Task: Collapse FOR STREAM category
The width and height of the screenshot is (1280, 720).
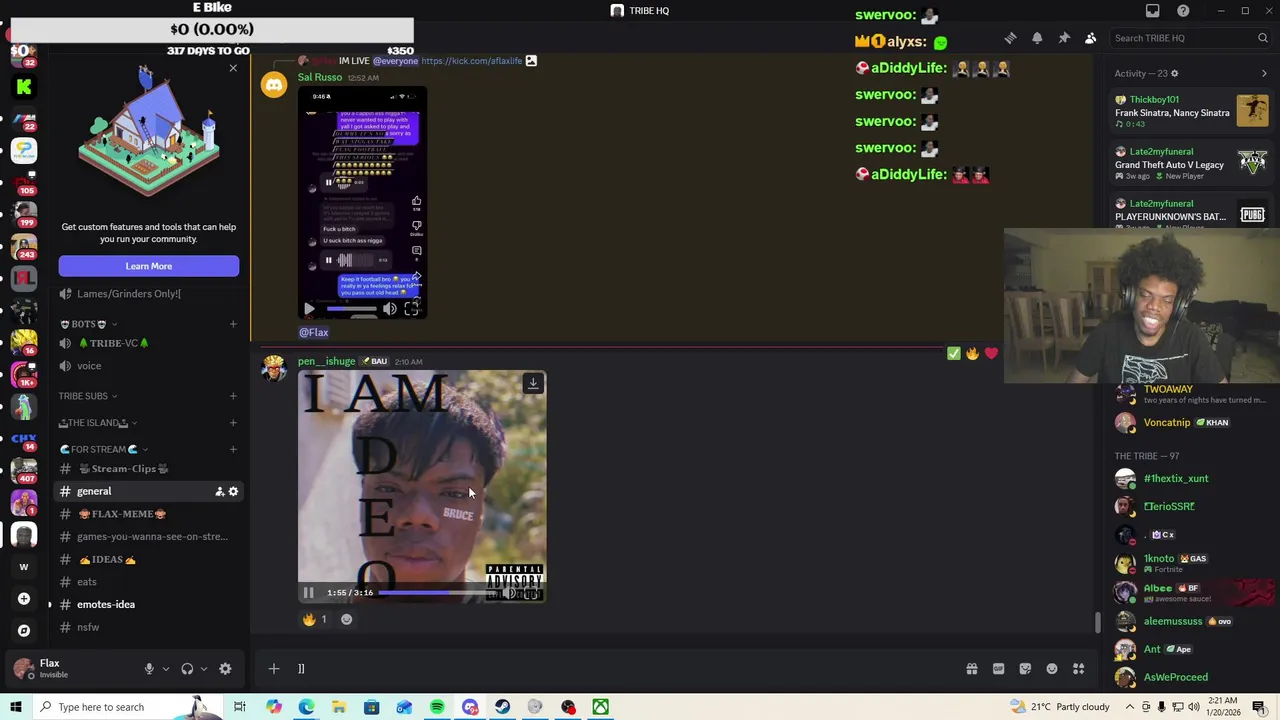Action: pyautogui.click(x=104, y=449)
